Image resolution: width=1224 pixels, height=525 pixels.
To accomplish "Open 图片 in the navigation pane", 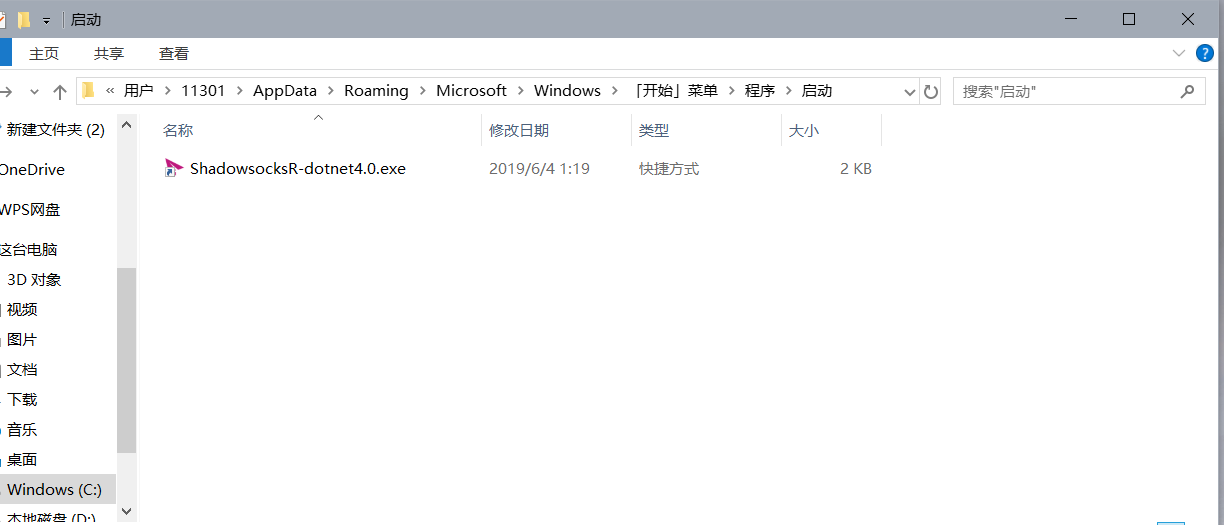I will point(22,339).
